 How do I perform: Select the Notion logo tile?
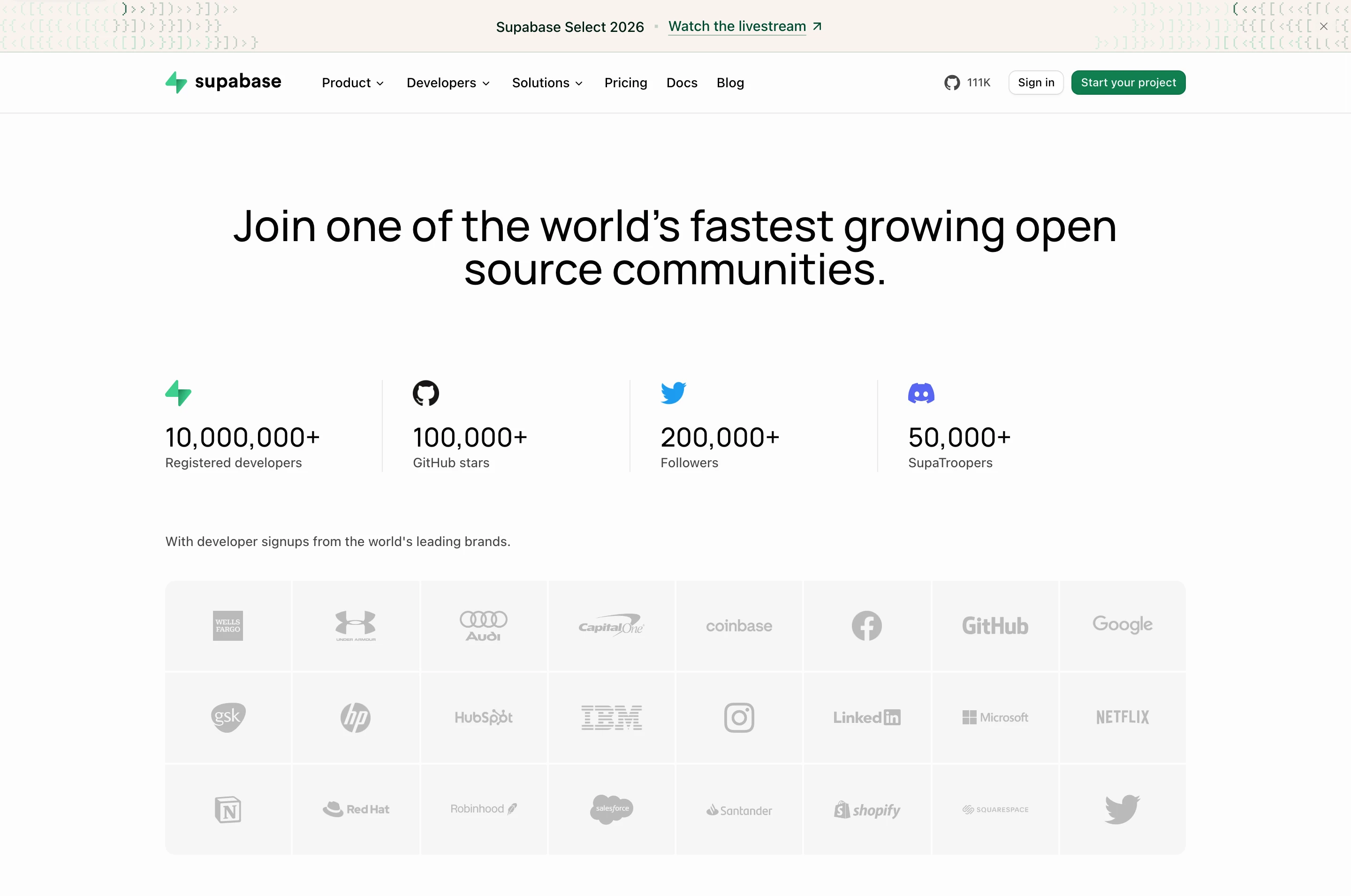pos(228,809)
